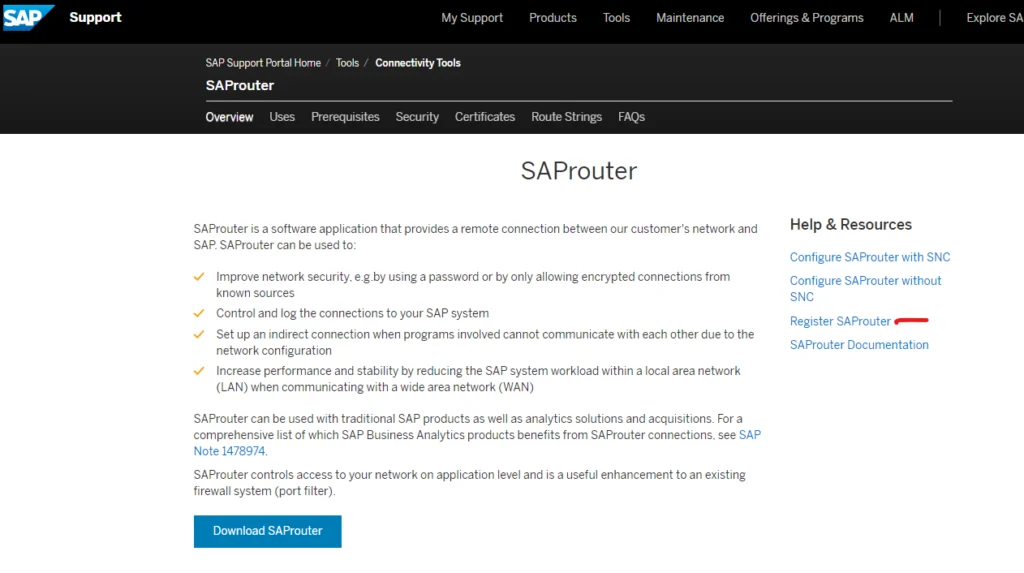
Task: Open the Maintenance menu
Action: pyautogui.click(x=690, y=18)
